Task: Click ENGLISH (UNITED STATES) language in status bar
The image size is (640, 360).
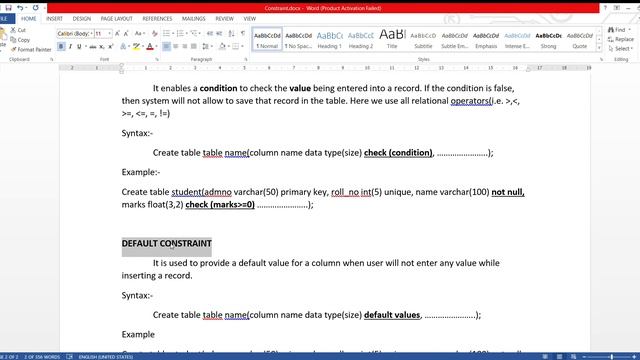Action: click(106, 357)
